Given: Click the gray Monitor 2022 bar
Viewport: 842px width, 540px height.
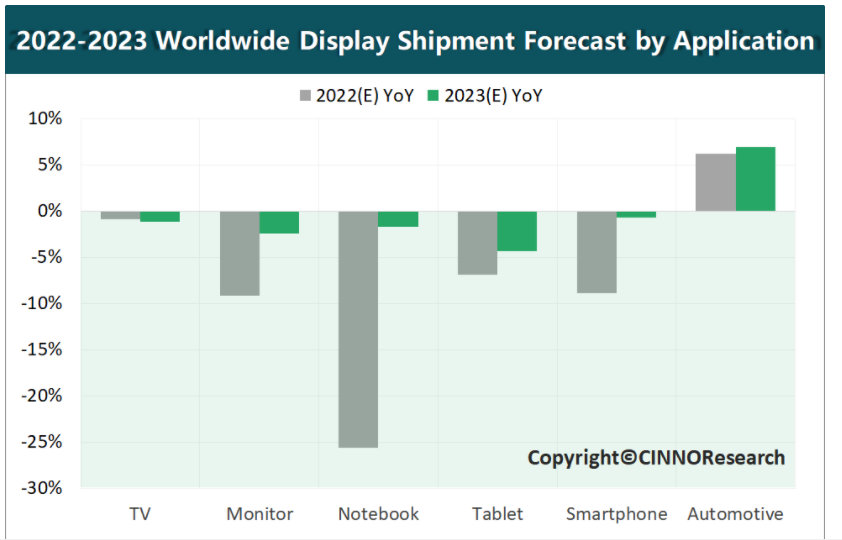Looking at the screenshot, I should pos(240,253).
